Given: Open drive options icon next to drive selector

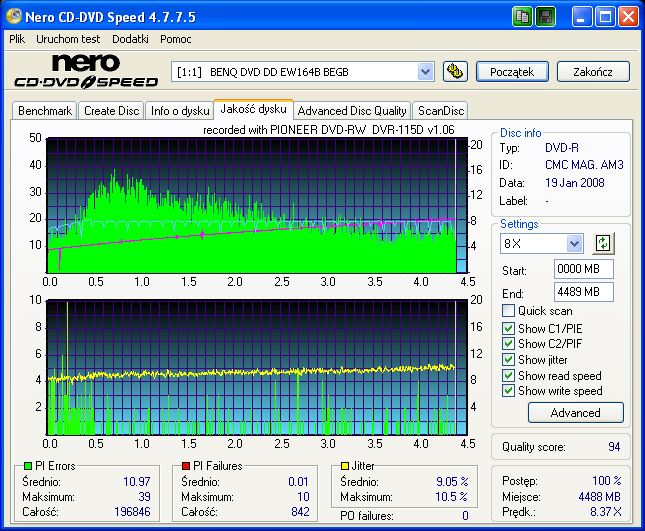Looking at the screenshot, I should 455,72.
